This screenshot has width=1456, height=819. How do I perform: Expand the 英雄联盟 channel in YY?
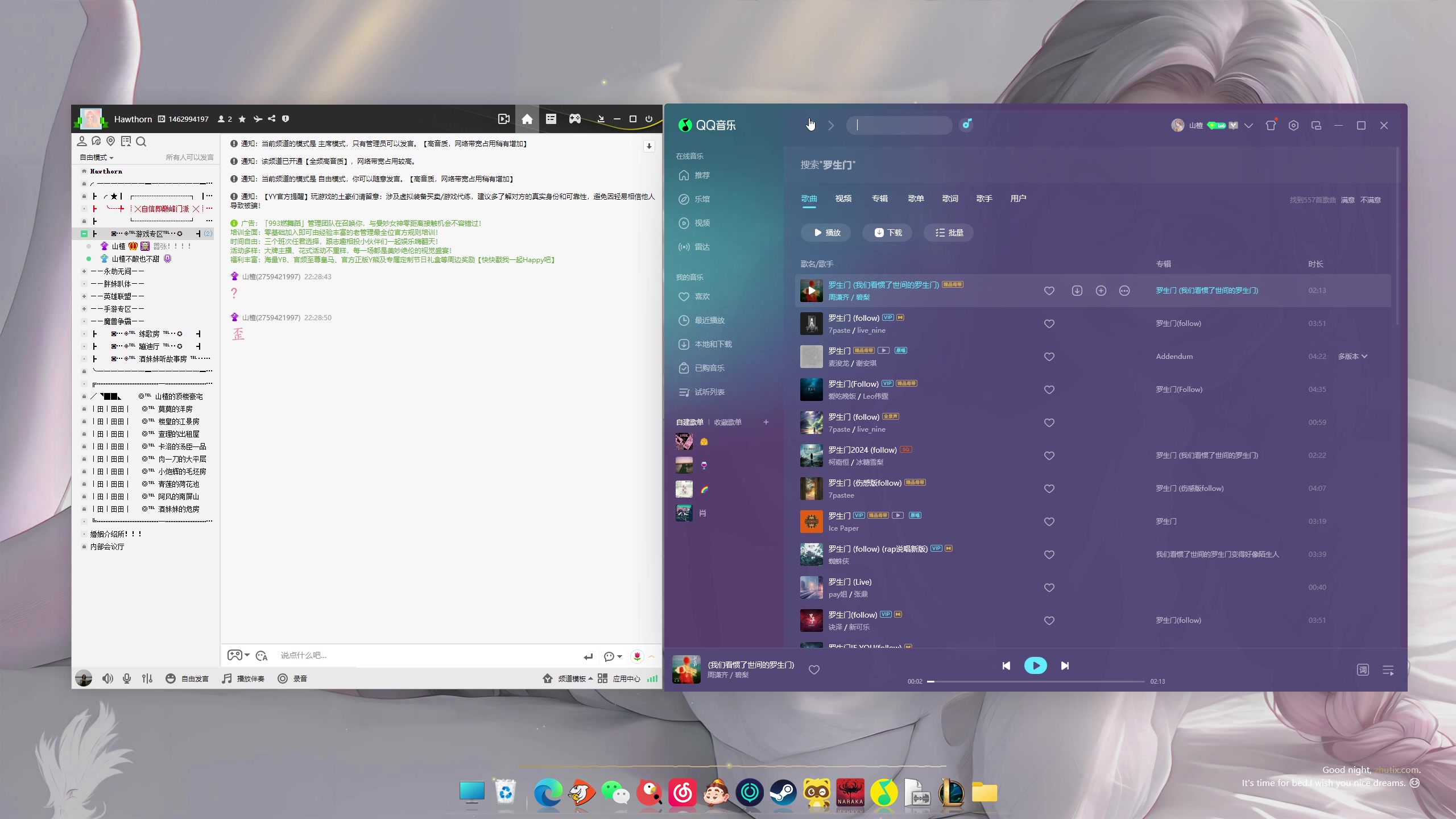(84, 296)
